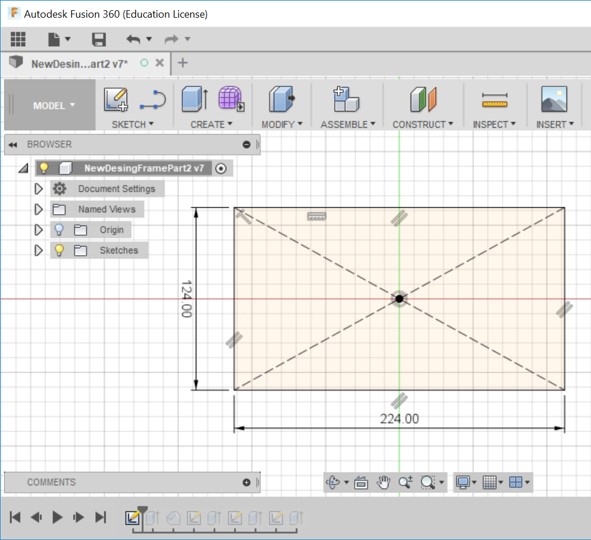Toggle the activate radio on NewDesingFramePart2
591x540 pixels.
(221, 168)
